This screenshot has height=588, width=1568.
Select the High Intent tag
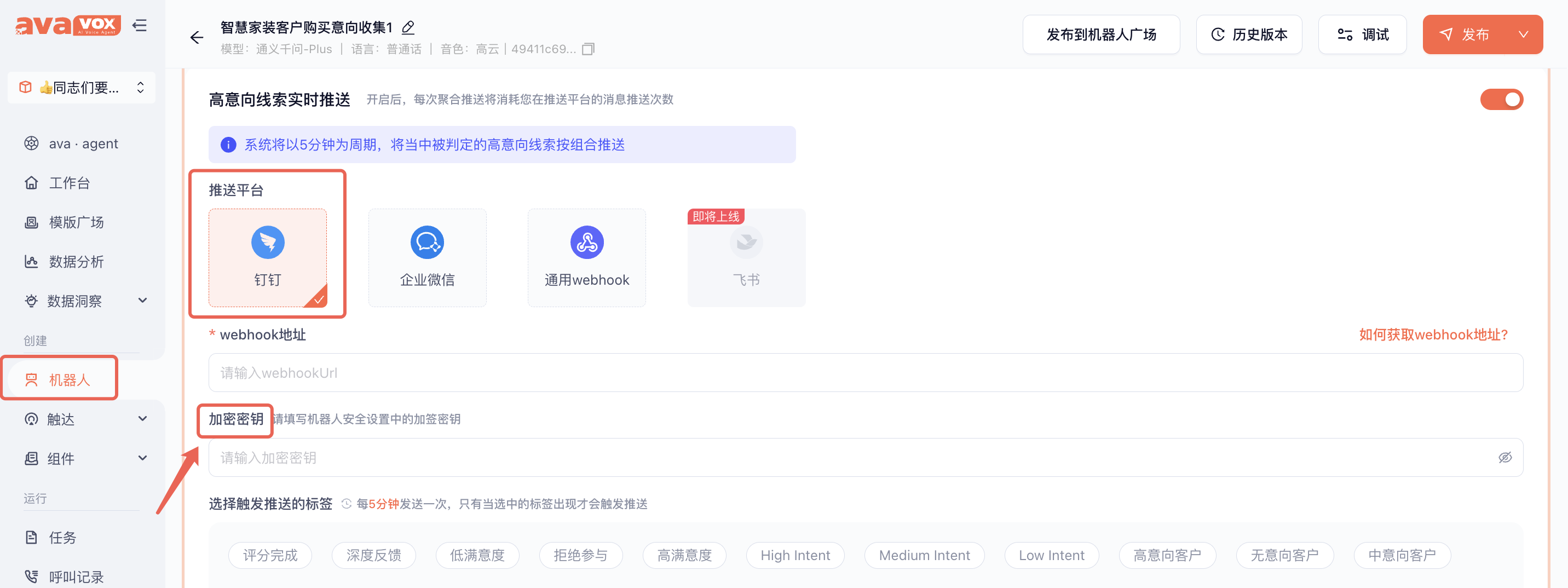pyautogui.click(x=795, y=555)
